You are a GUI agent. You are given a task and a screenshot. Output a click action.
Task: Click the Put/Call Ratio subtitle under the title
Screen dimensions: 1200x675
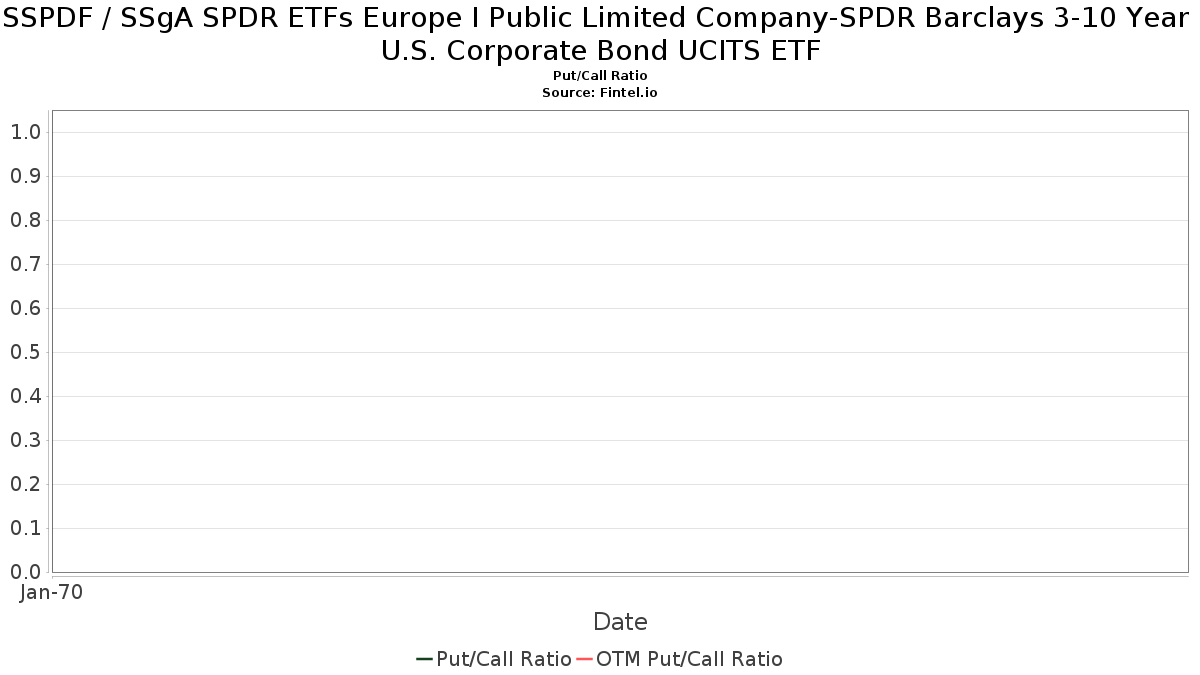(600, 76)
